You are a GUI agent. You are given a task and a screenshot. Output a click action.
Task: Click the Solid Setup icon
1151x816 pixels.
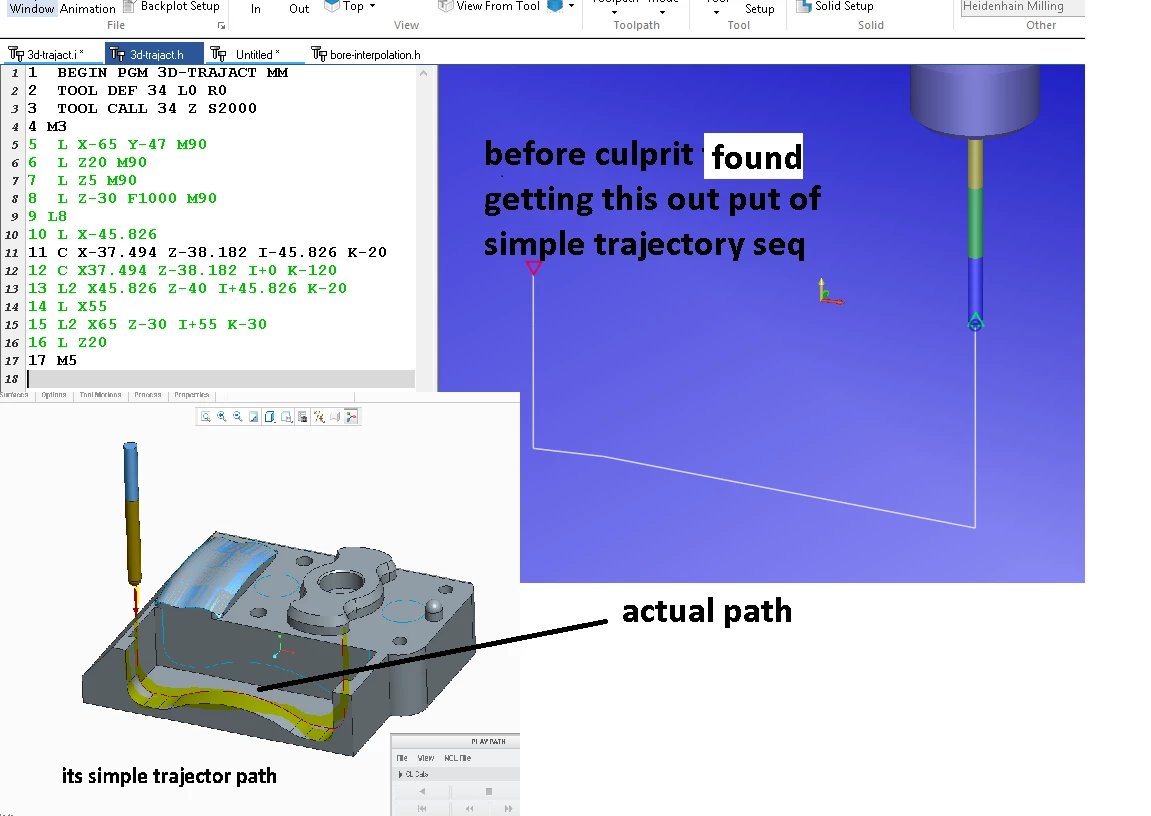(x=804, y=7)
